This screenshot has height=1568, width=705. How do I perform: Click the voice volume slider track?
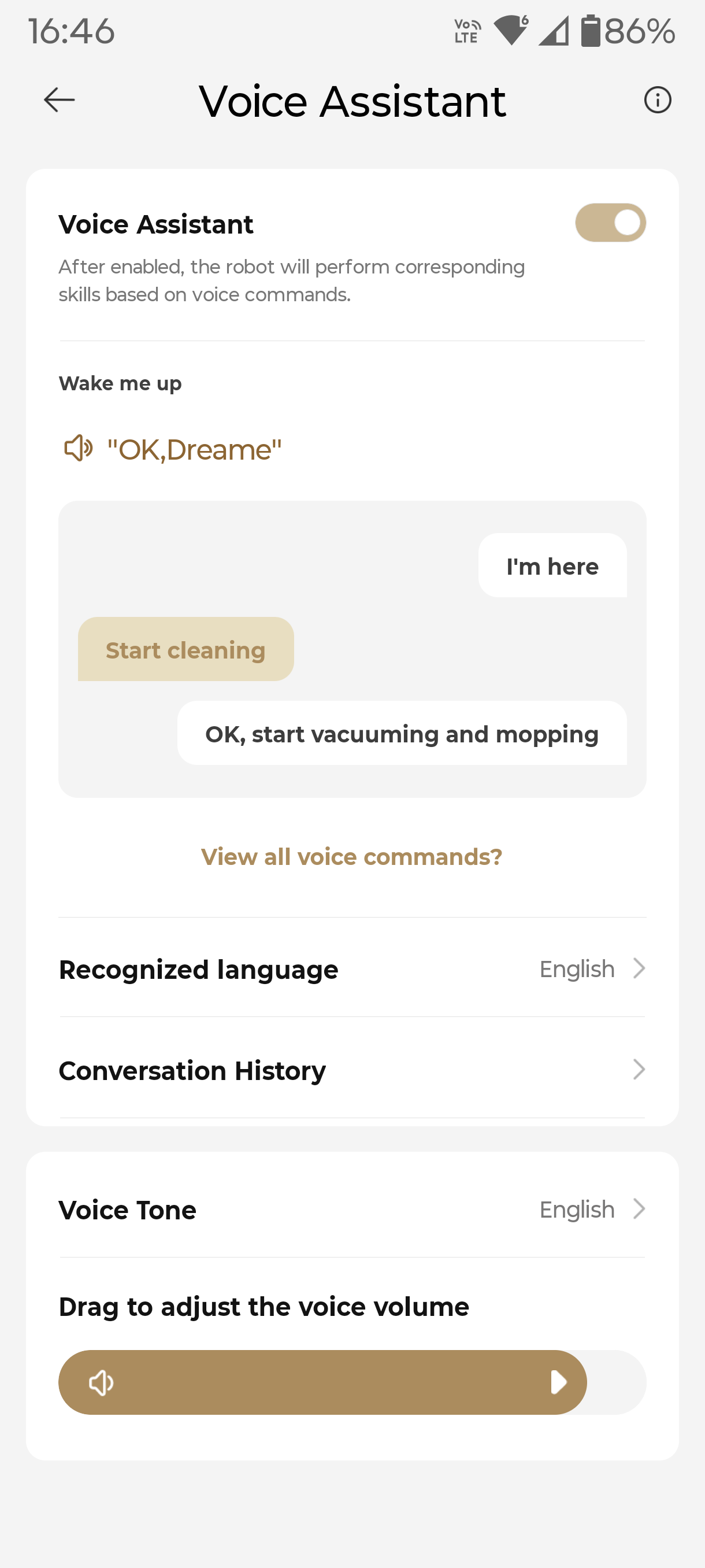coord(351,1382)
